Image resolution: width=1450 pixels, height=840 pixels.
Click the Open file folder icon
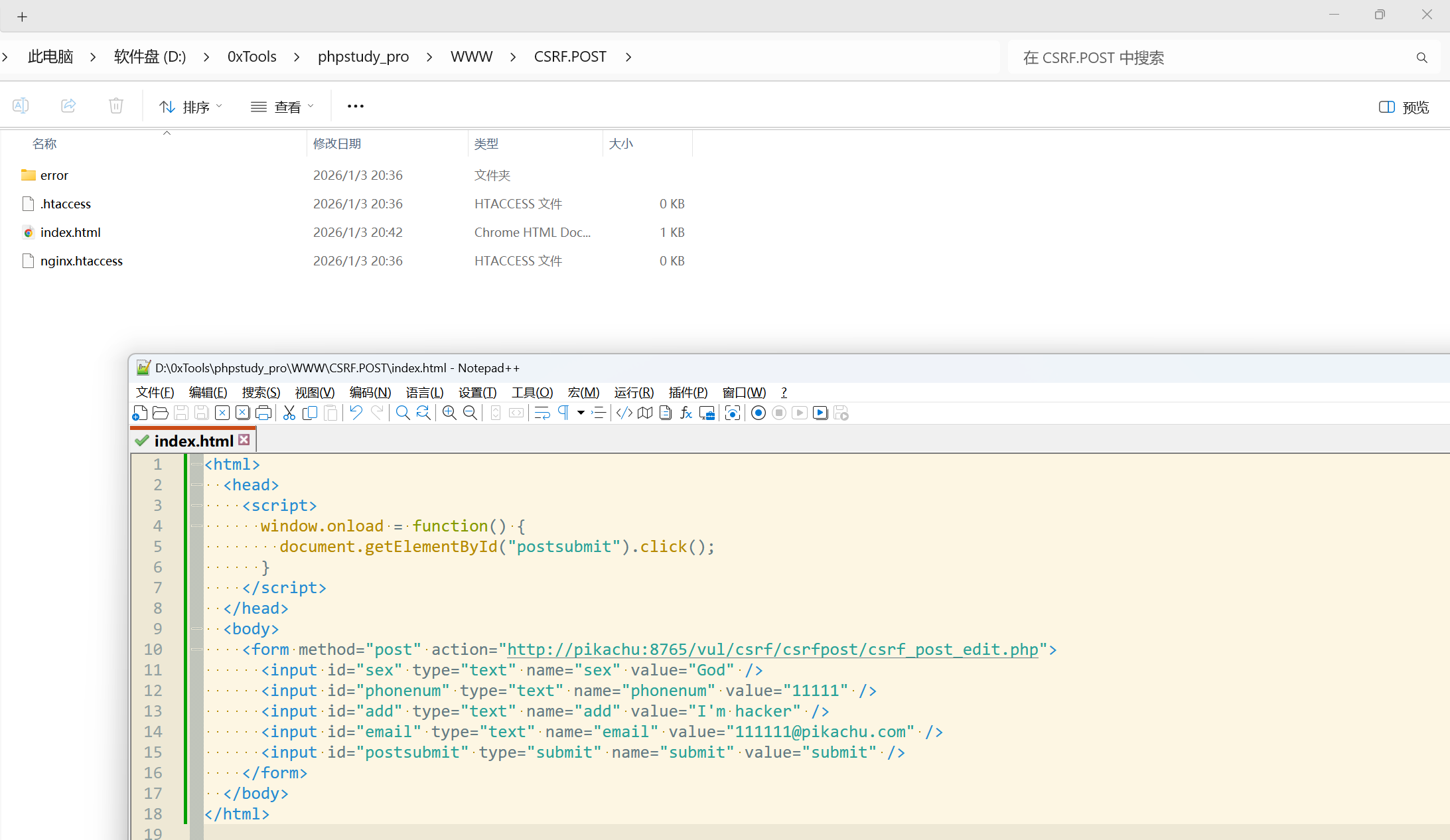pyautogui.click(x=160, y=413)
